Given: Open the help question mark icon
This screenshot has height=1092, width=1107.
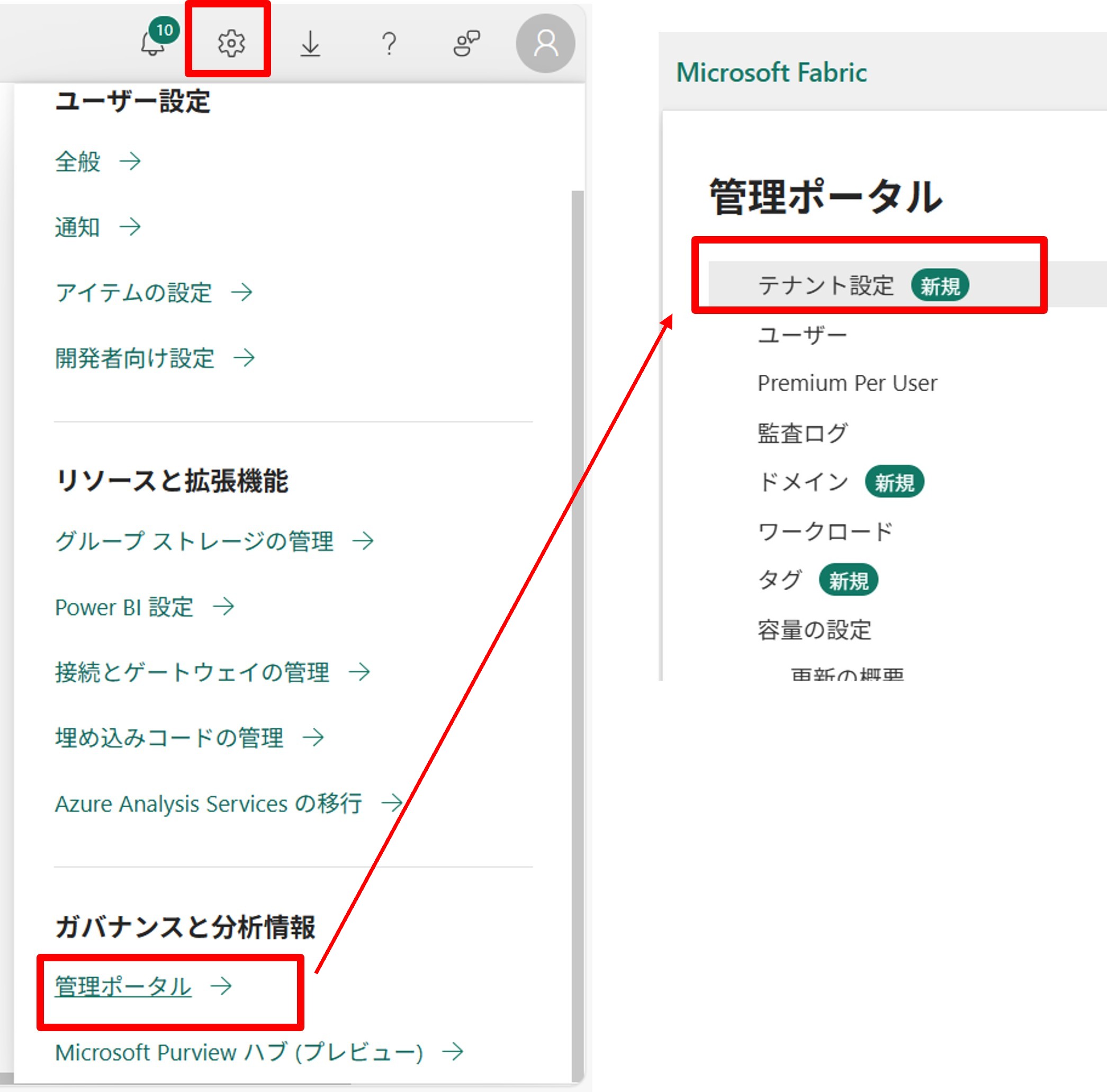Looking at the screenshot, I should point(389,43).
